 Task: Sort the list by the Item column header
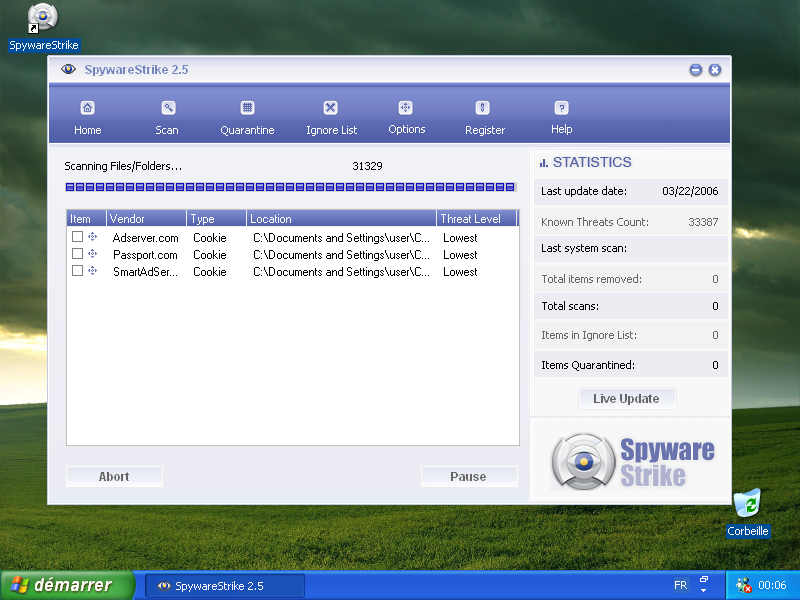[x=86, y=218]
